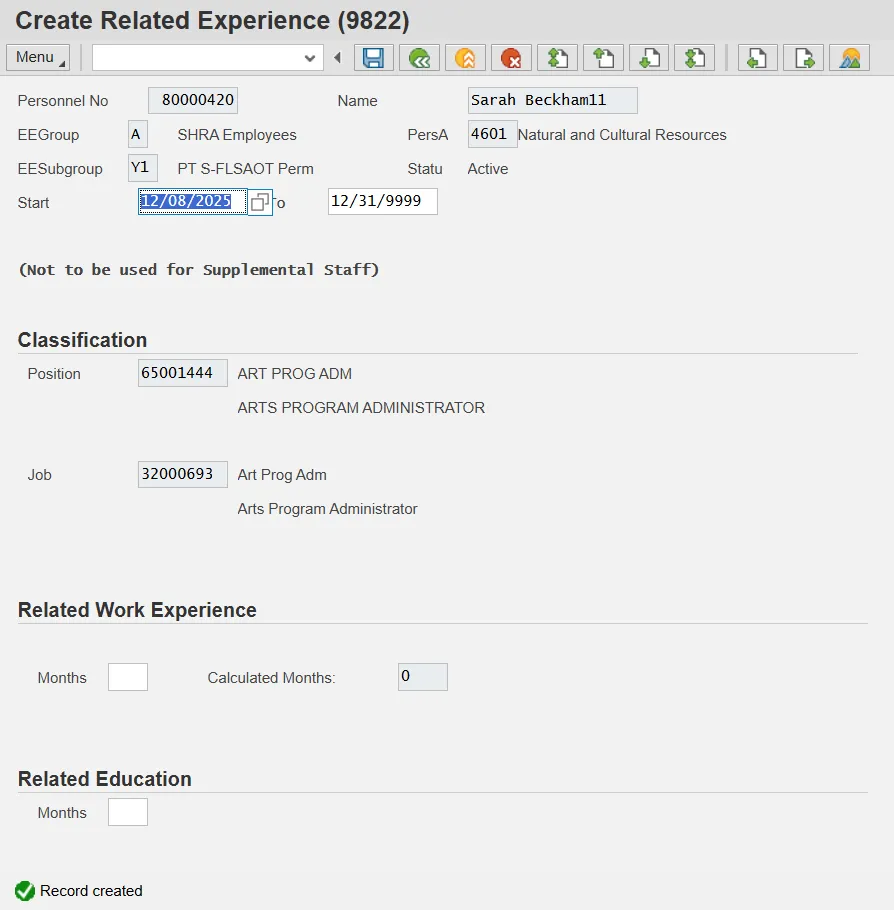Click 'Art Prog Adm' job short text
This screenshot has width=894, height=910.
pos(282,475)
